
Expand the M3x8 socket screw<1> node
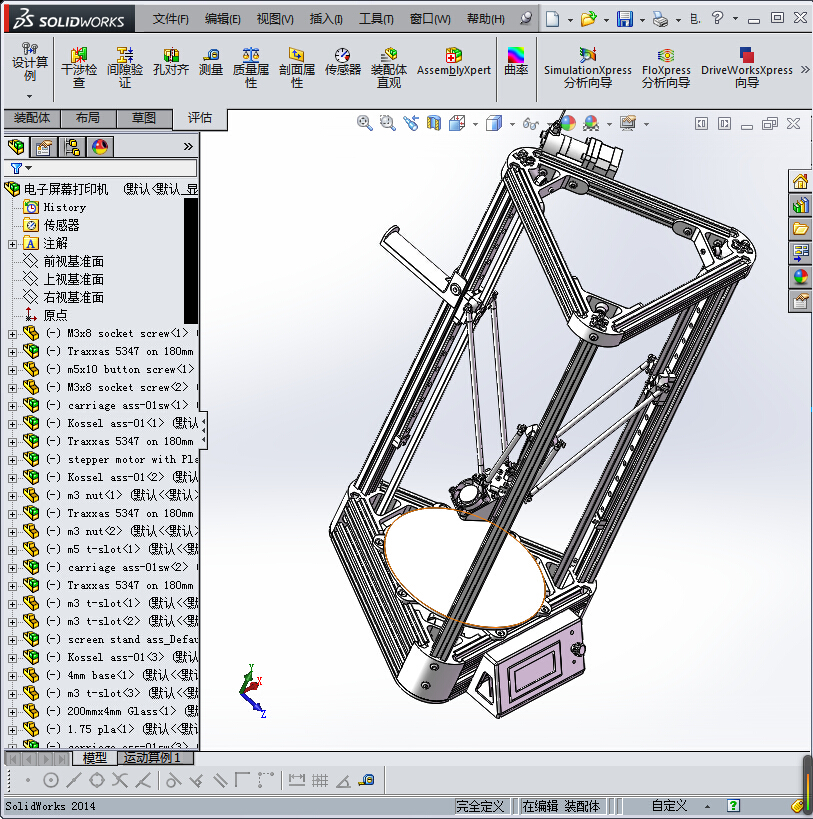(12, 334)
